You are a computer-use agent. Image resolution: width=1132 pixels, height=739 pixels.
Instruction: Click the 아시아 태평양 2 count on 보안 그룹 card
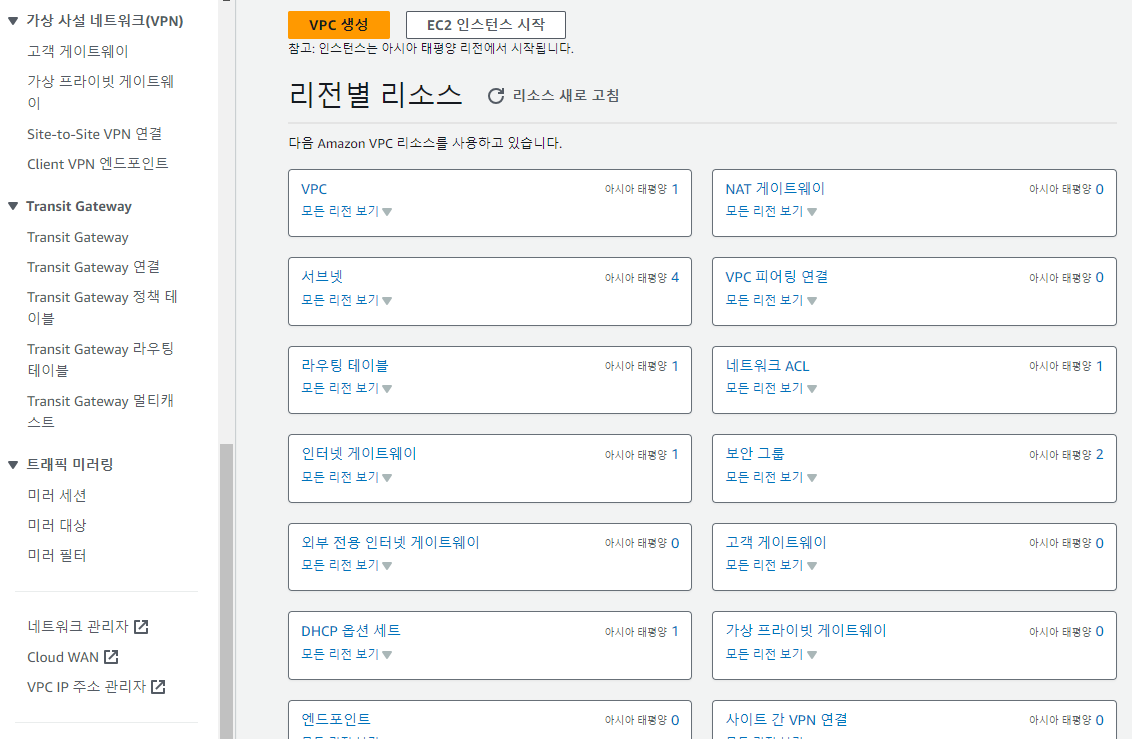click(x=1066, y=454)
